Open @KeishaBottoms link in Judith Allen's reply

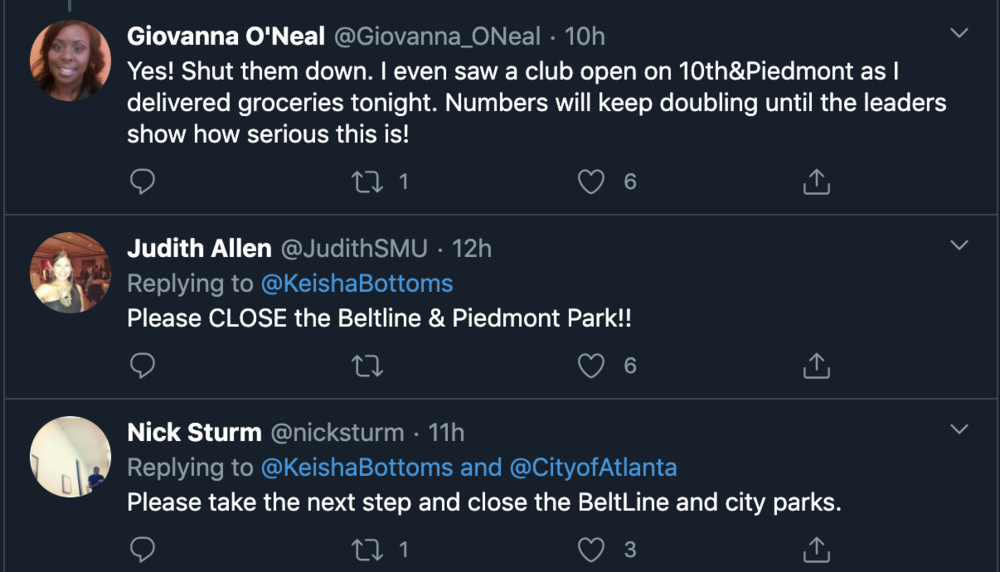click(357, 283)
